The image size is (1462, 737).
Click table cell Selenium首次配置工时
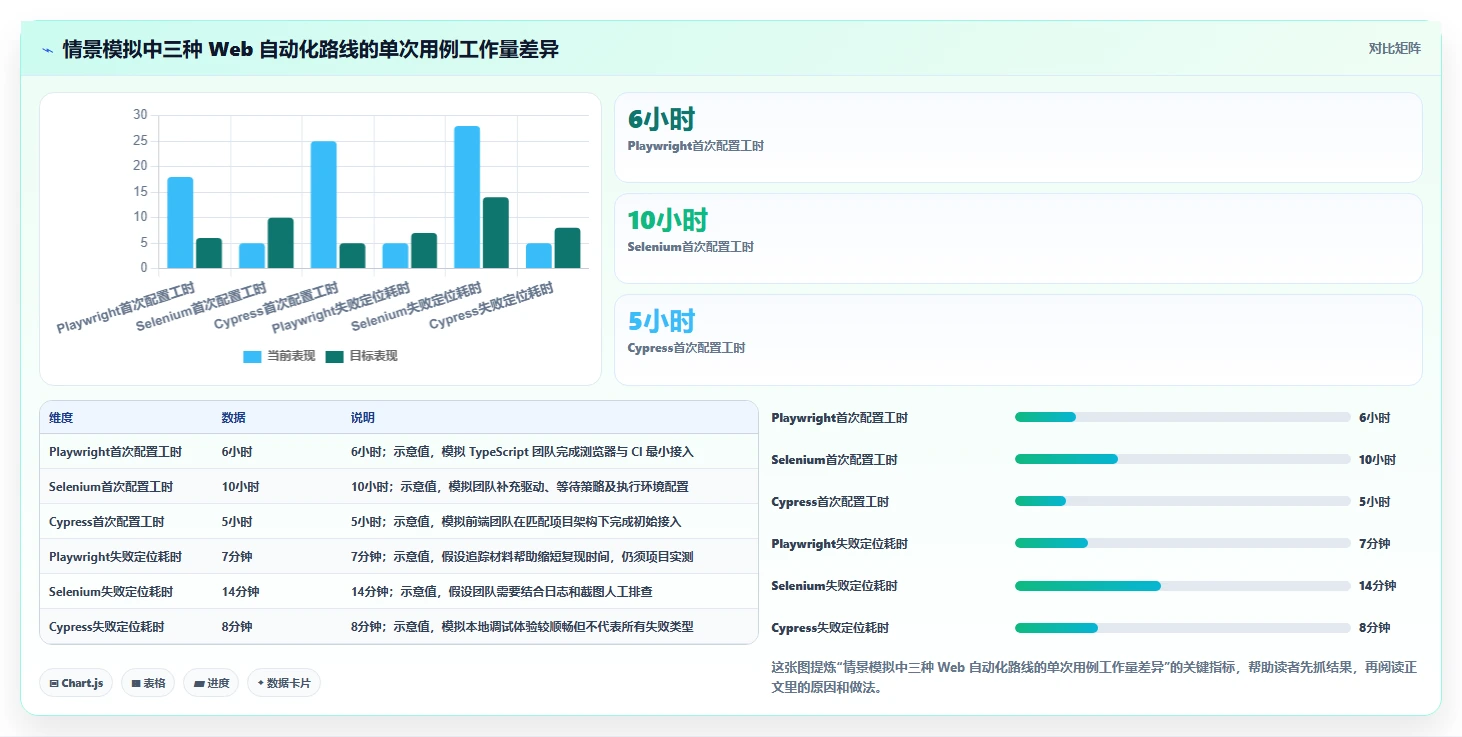pyautogui.click(x=111, y=487)
